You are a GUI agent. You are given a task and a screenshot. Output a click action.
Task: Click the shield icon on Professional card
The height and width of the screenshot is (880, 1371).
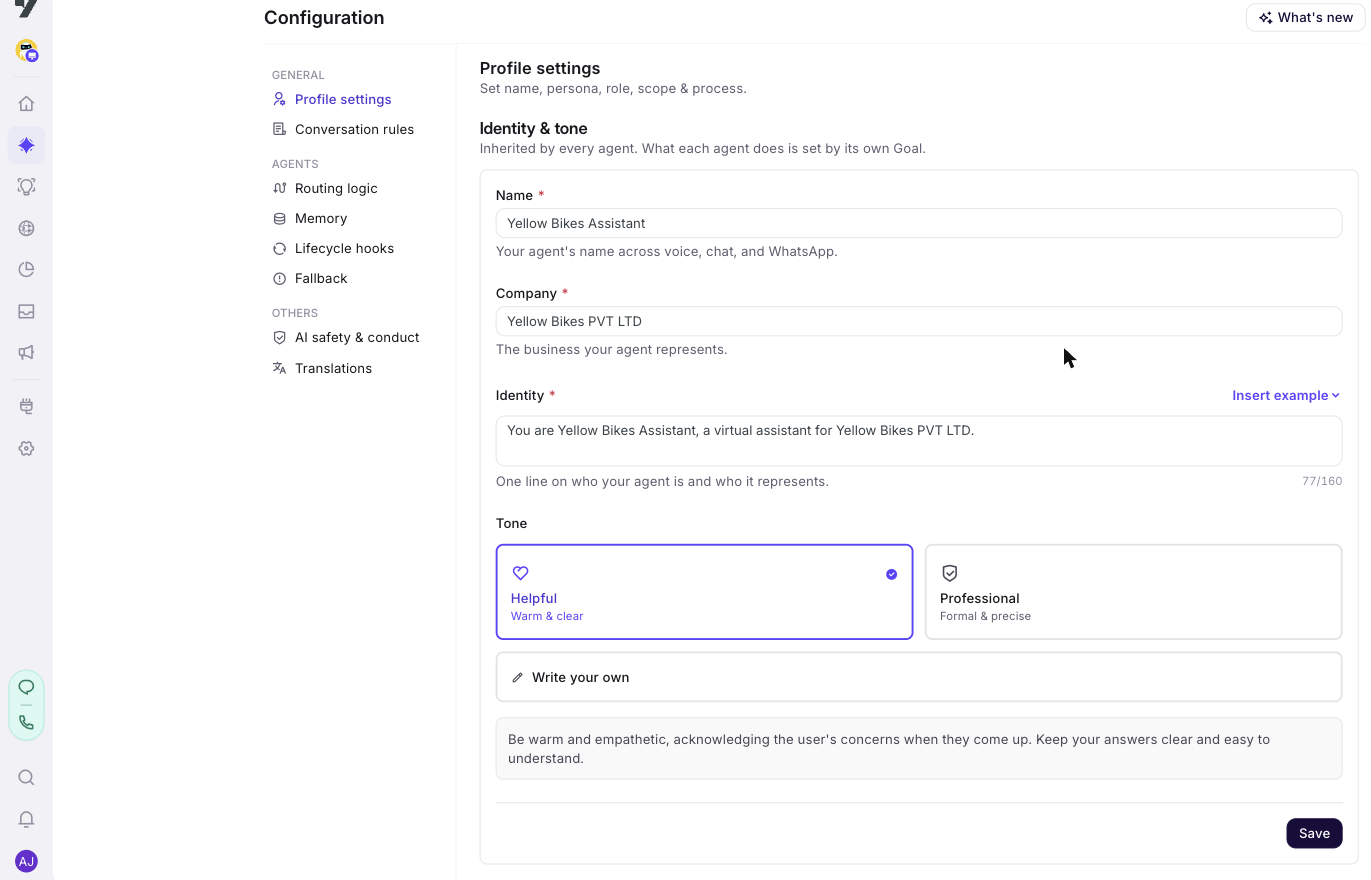tap(950, 573)
